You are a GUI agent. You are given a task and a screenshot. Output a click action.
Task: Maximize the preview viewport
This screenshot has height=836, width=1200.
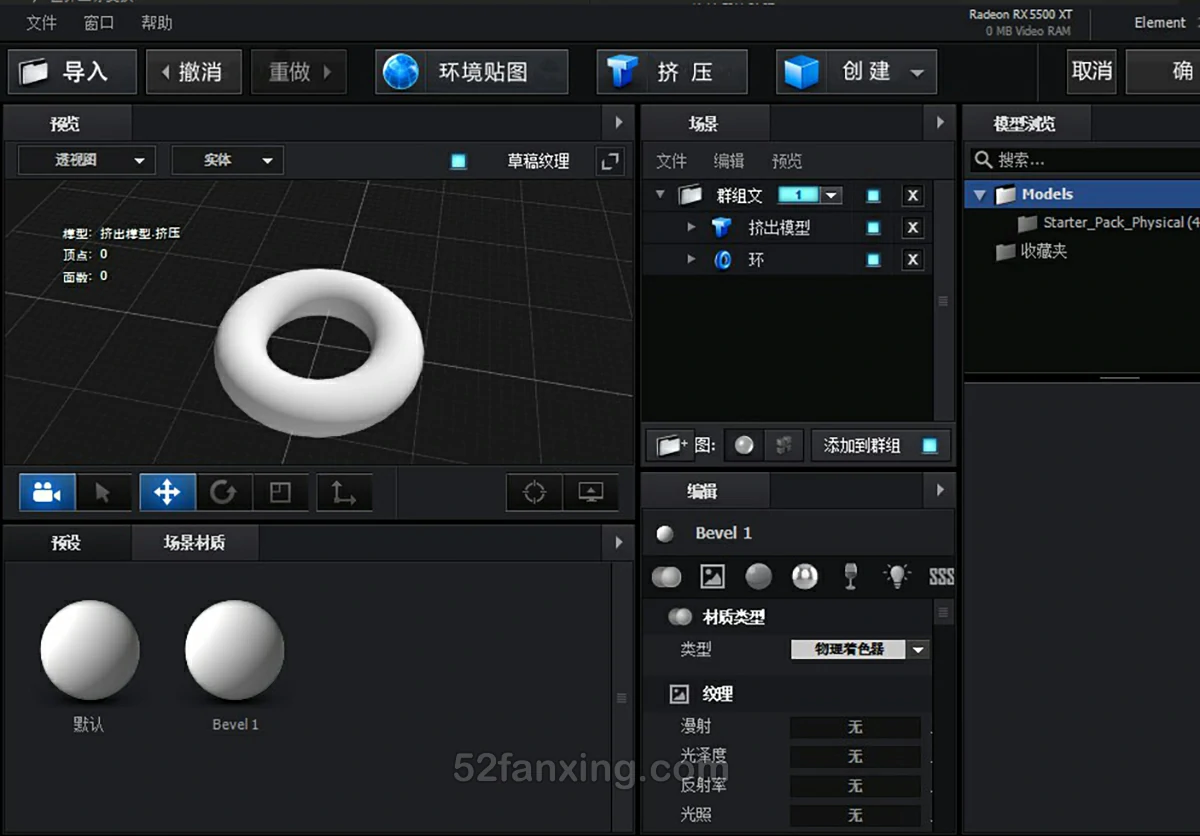(609, 161)
